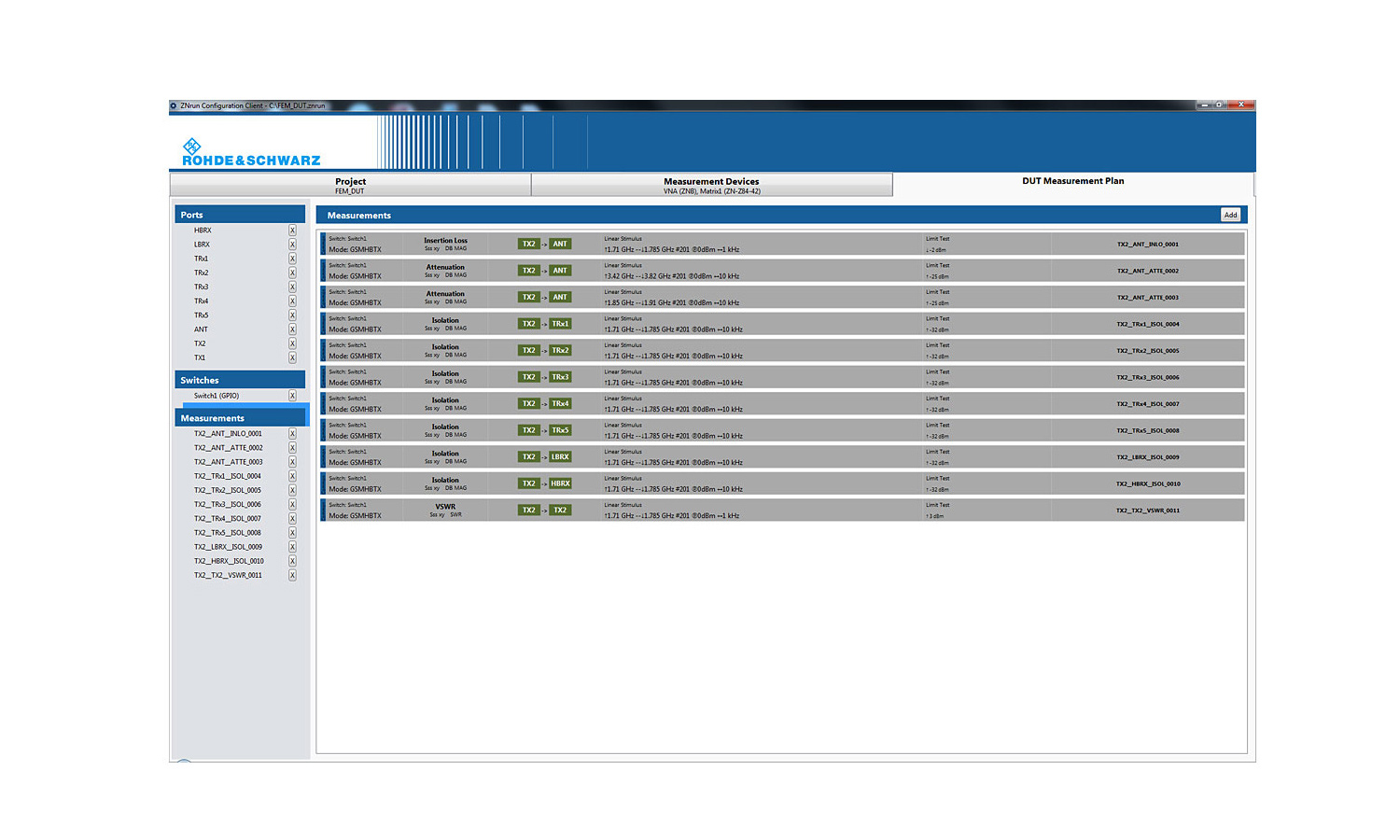Remove port TRx5 via its X icon
This screenshot has height=840, width=1400.
[292, 315]
